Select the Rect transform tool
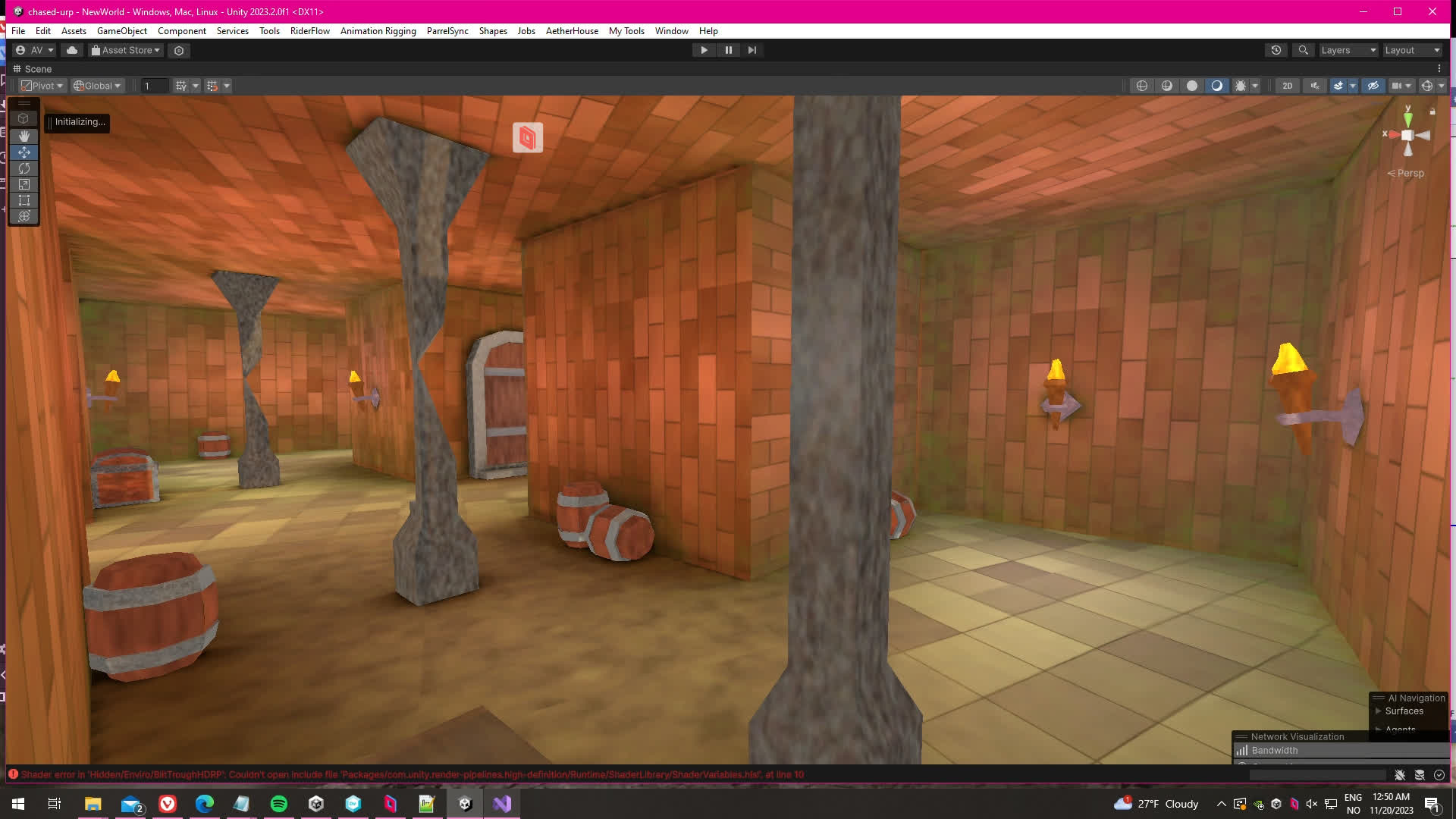The image size is (1456, 819). coord(24,200)
